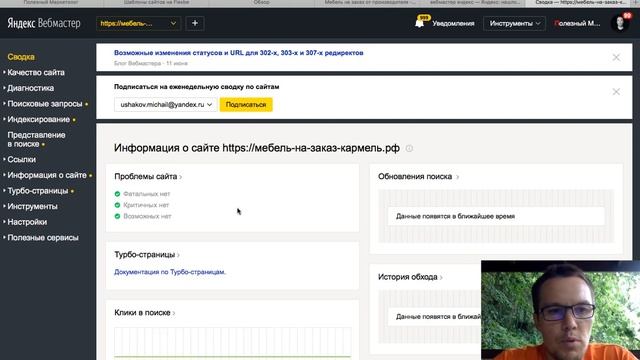Open Представление в поиске section
This screenshot has width=640, height=360.
coord(36,140)
